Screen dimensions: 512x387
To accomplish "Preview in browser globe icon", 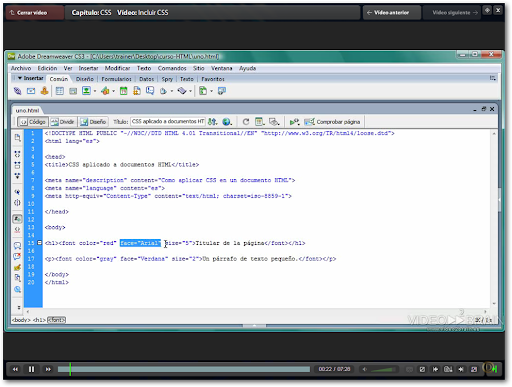I will click(x=227, y=122).
